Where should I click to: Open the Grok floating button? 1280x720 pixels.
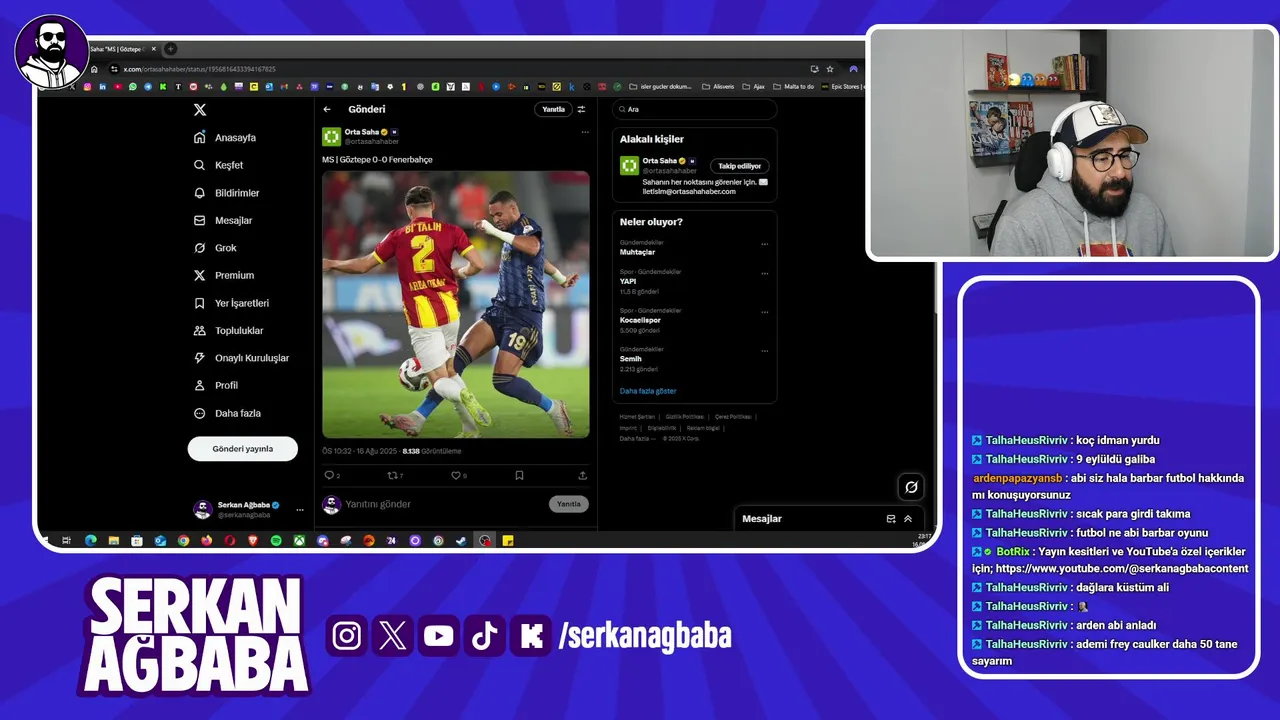[x=911, y=487]
